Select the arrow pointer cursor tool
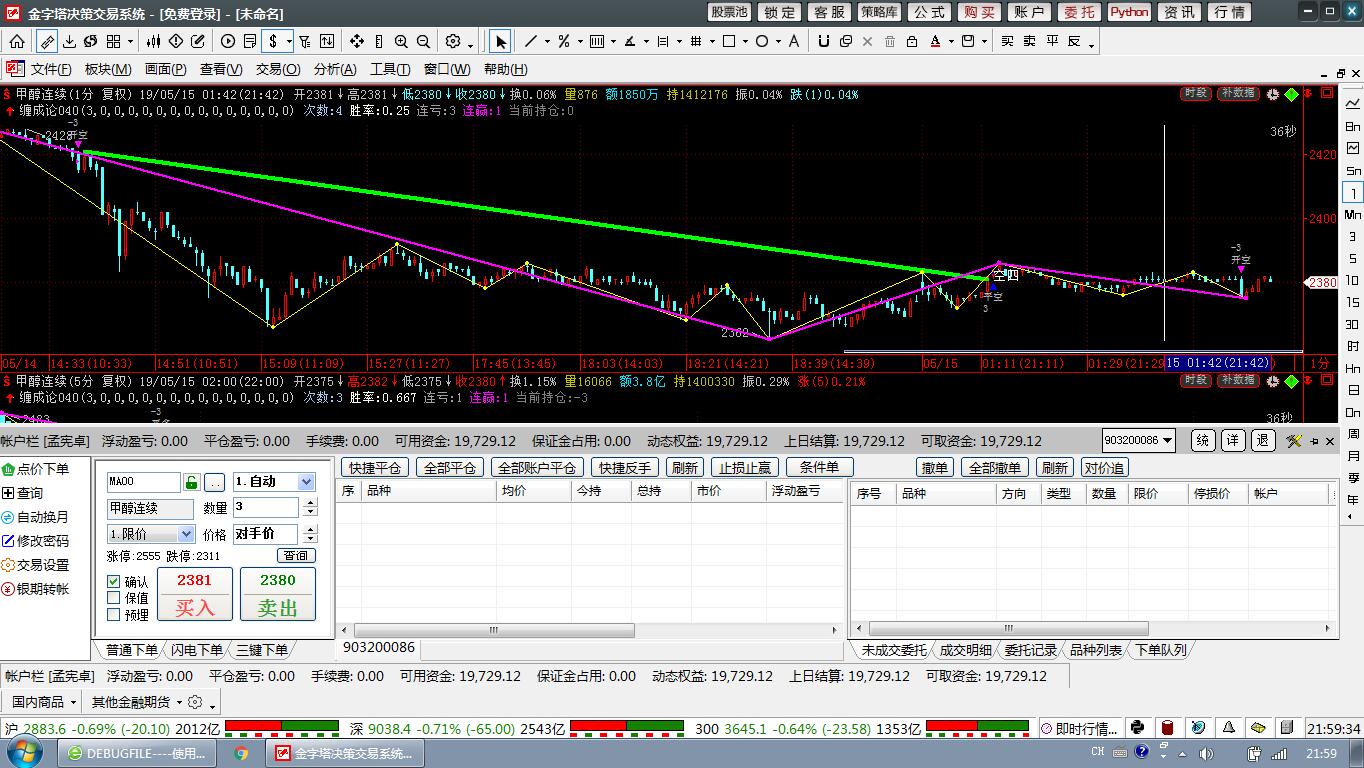This screenshot has height=768, width=1364. 501,41
